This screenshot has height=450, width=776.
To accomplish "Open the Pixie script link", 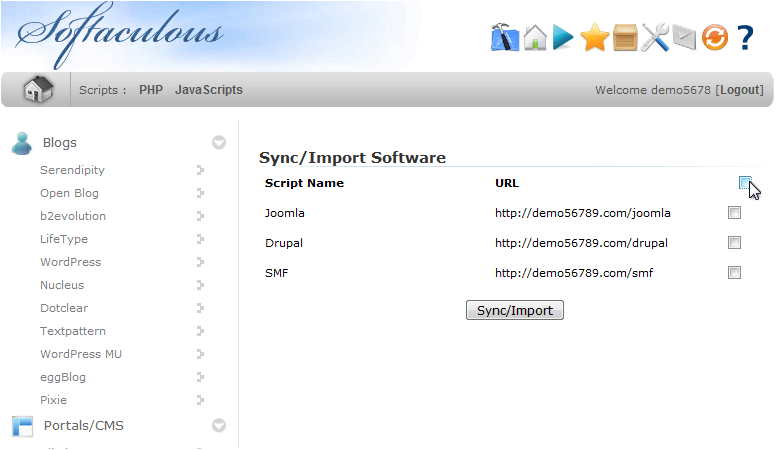I will tap(53, 400).
